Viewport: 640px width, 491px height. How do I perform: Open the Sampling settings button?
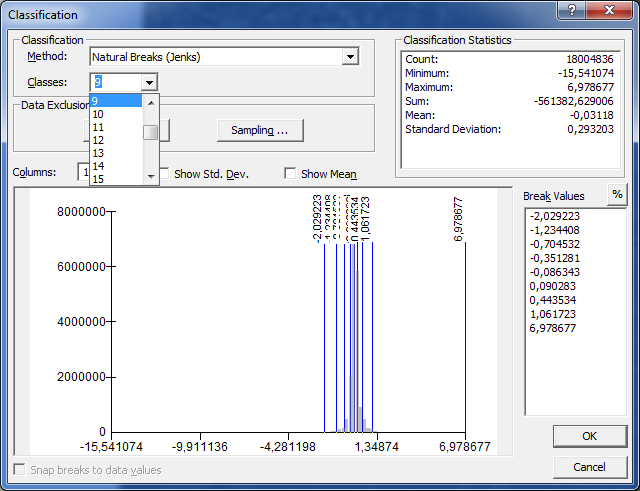260,131
